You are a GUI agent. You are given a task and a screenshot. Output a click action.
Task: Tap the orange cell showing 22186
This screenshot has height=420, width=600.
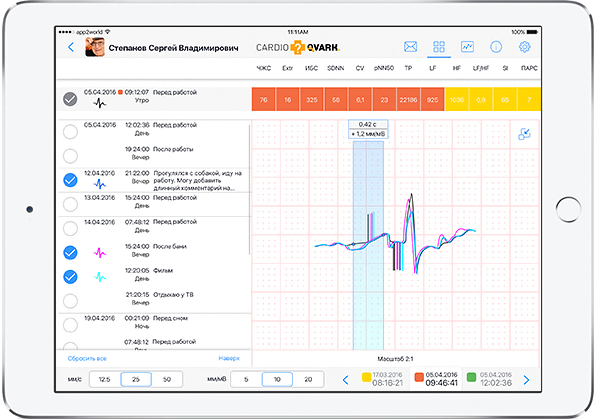408,99
